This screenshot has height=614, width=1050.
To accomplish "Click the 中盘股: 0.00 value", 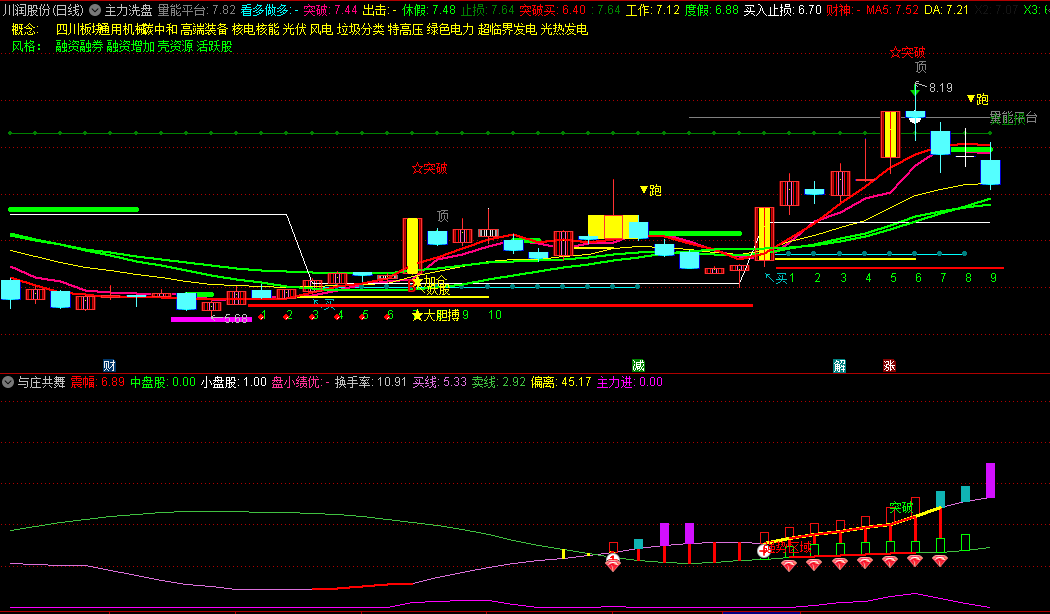I will [163, 382].
